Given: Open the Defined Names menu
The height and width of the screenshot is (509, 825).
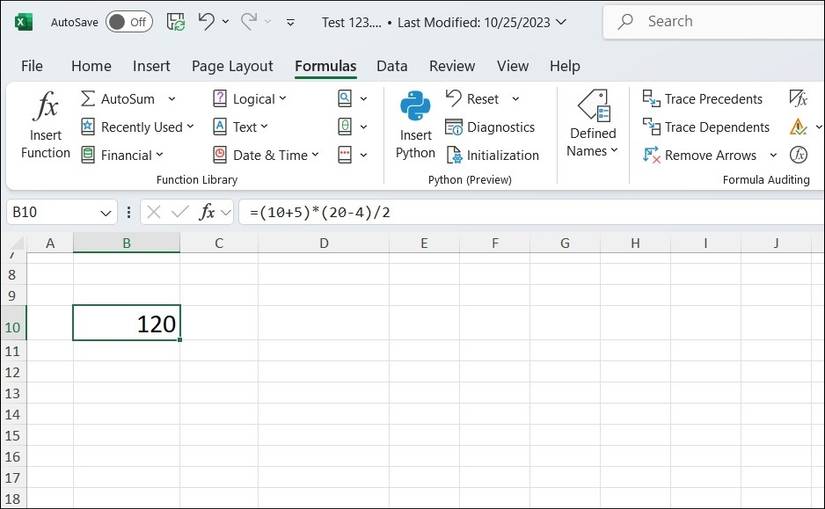Looking at the screenshot, I should tap(593, 124).
